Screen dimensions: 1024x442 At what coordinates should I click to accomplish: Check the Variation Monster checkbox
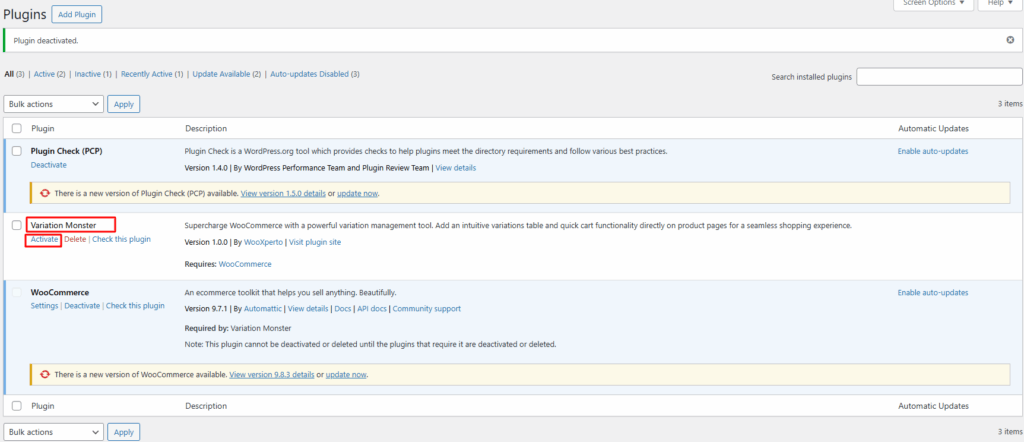point(17,225)
